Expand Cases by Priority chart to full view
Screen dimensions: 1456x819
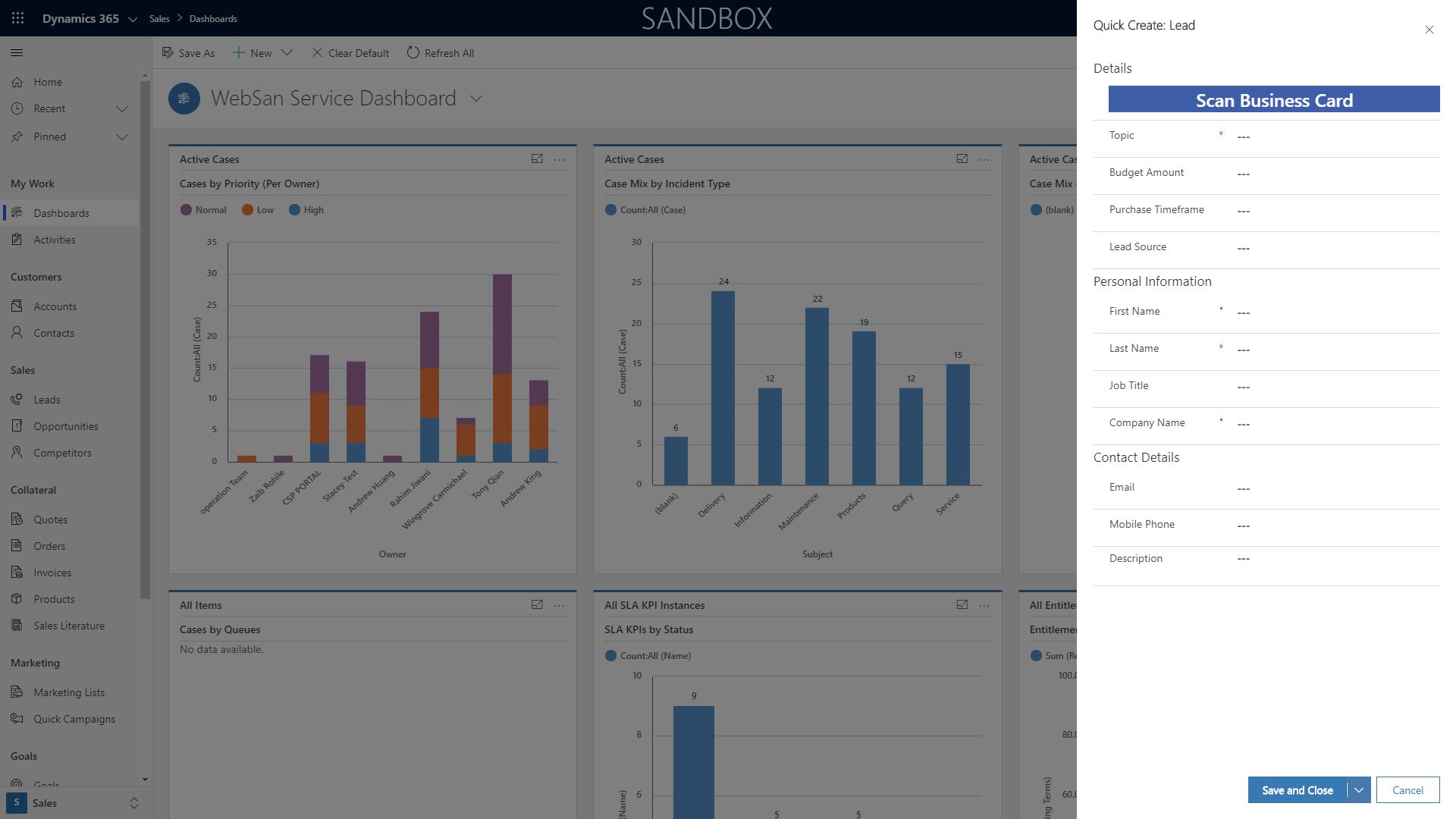pos(537,159)
